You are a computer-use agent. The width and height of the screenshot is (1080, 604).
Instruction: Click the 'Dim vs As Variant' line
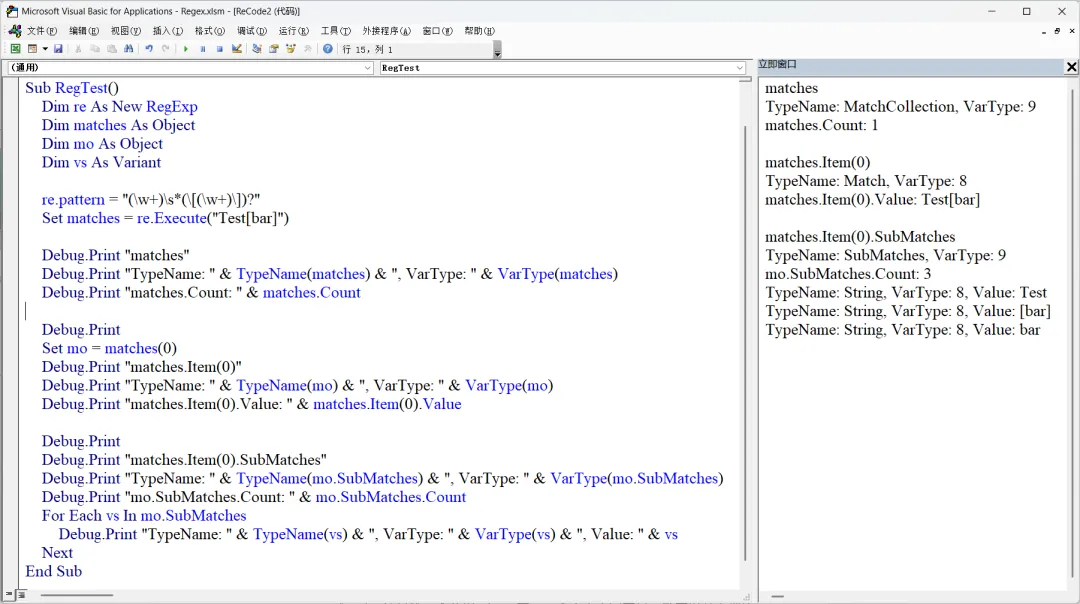coord(101,162)
